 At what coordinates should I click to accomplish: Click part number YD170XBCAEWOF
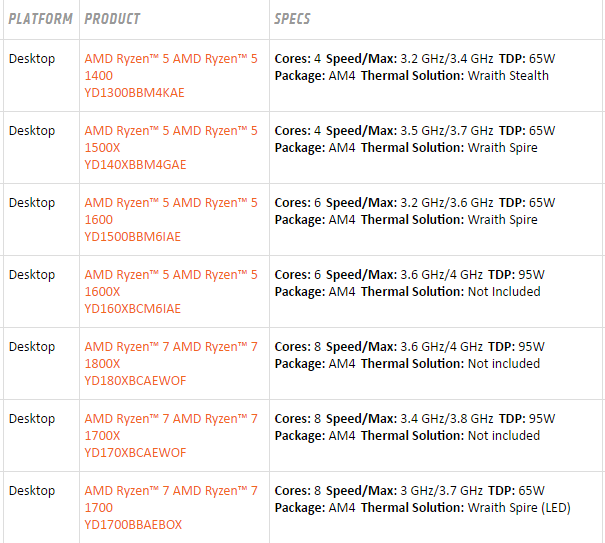(135, 453)
